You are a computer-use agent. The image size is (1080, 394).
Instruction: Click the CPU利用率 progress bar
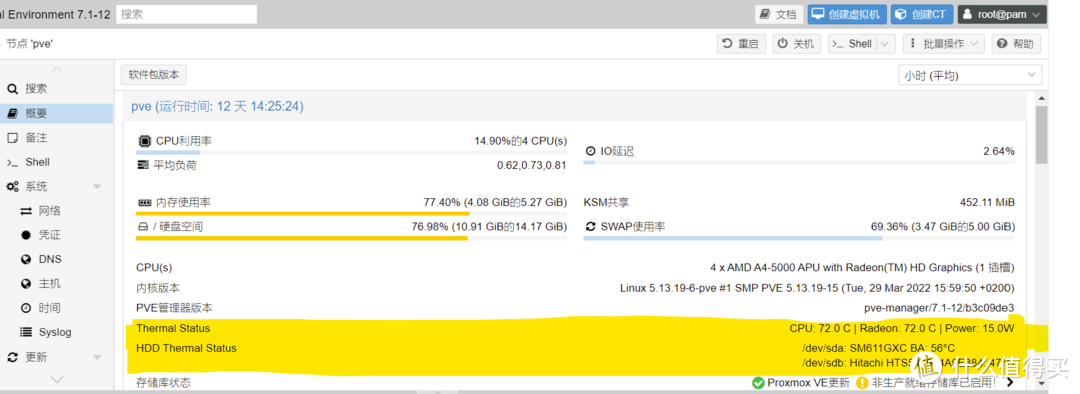[351, 152]
